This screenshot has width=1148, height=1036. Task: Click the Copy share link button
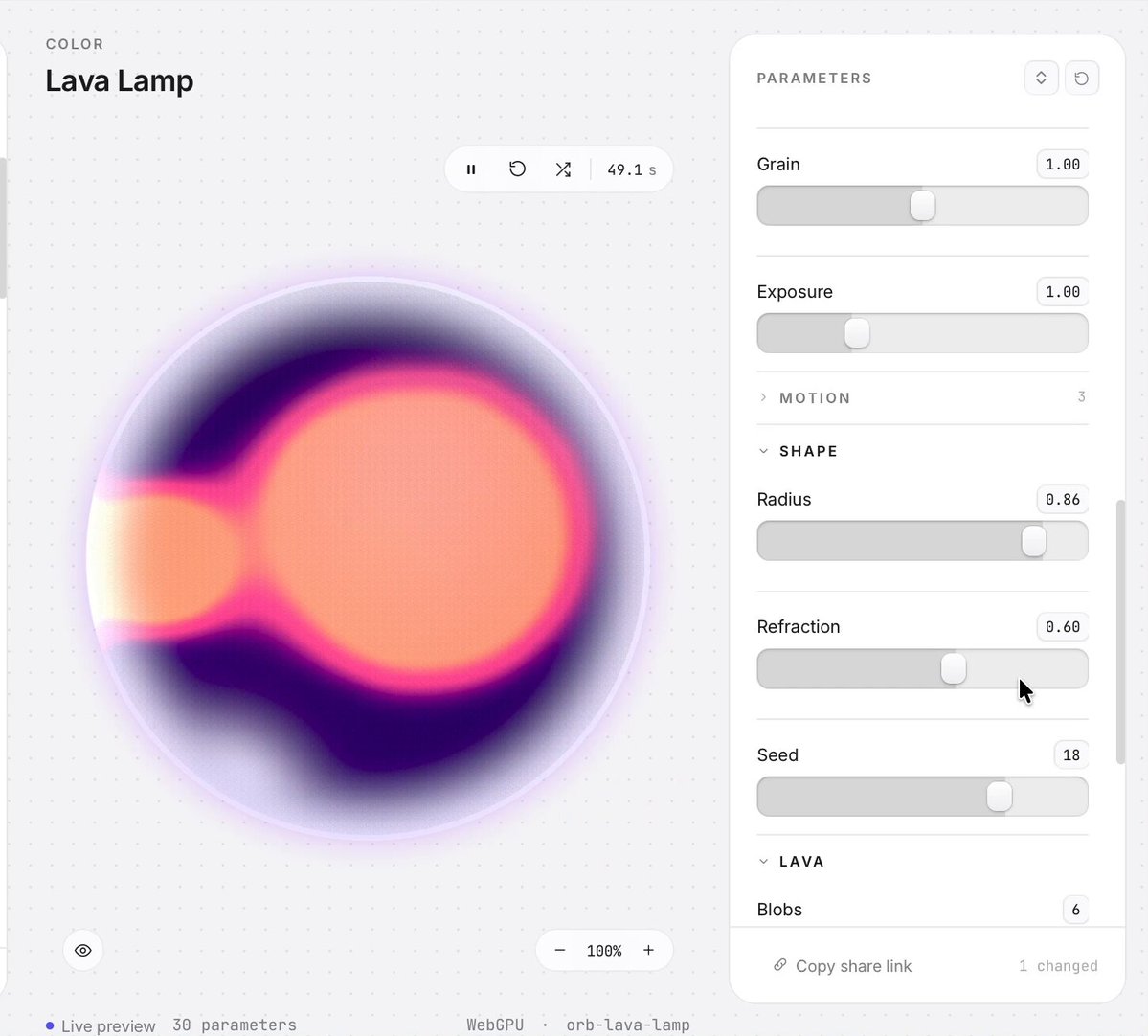(843, 966)
